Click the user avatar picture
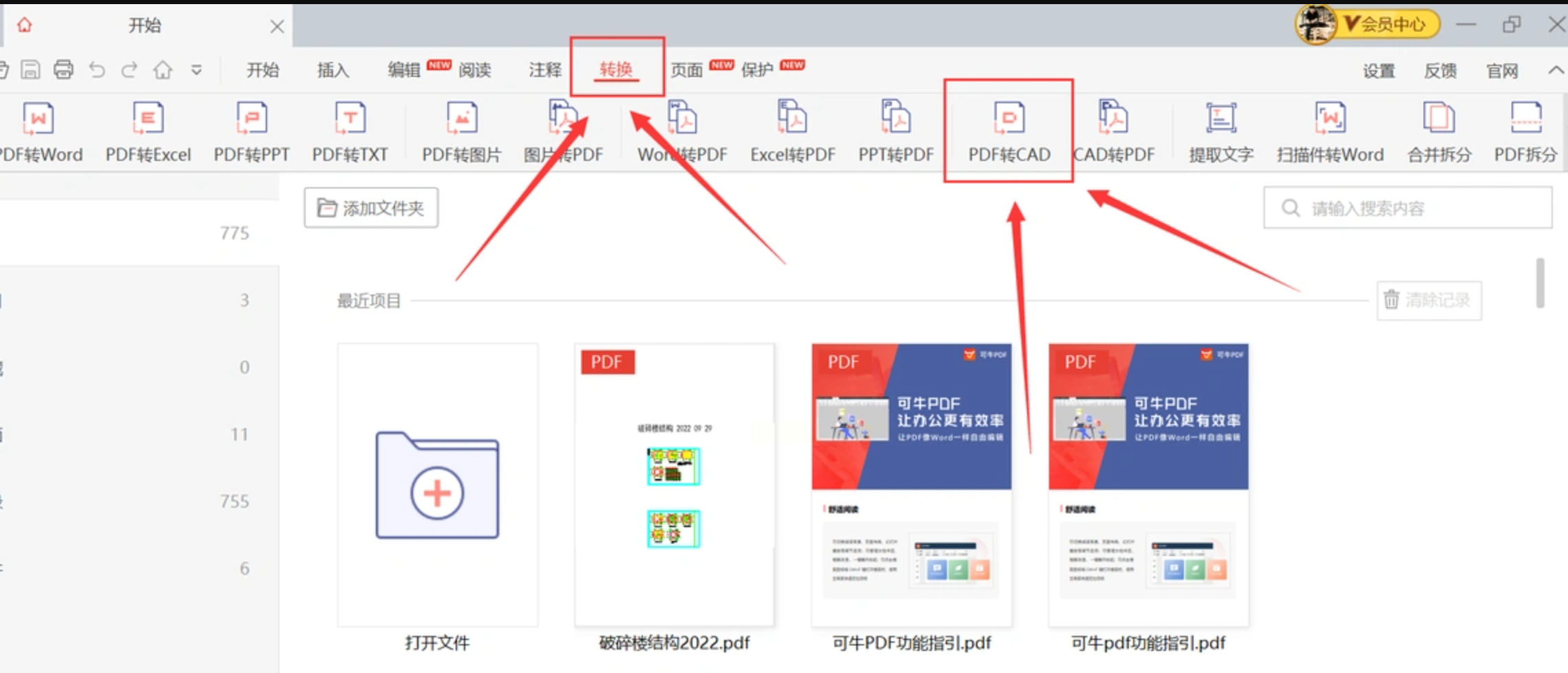 point(1315,24)
